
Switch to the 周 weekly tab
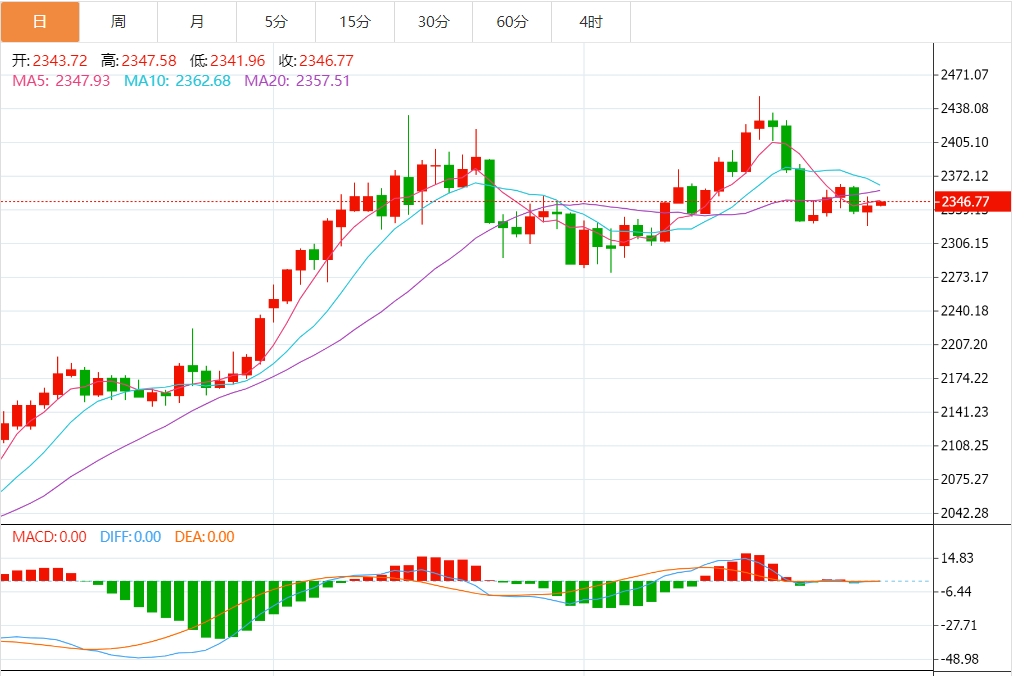[x=118, y=22]
